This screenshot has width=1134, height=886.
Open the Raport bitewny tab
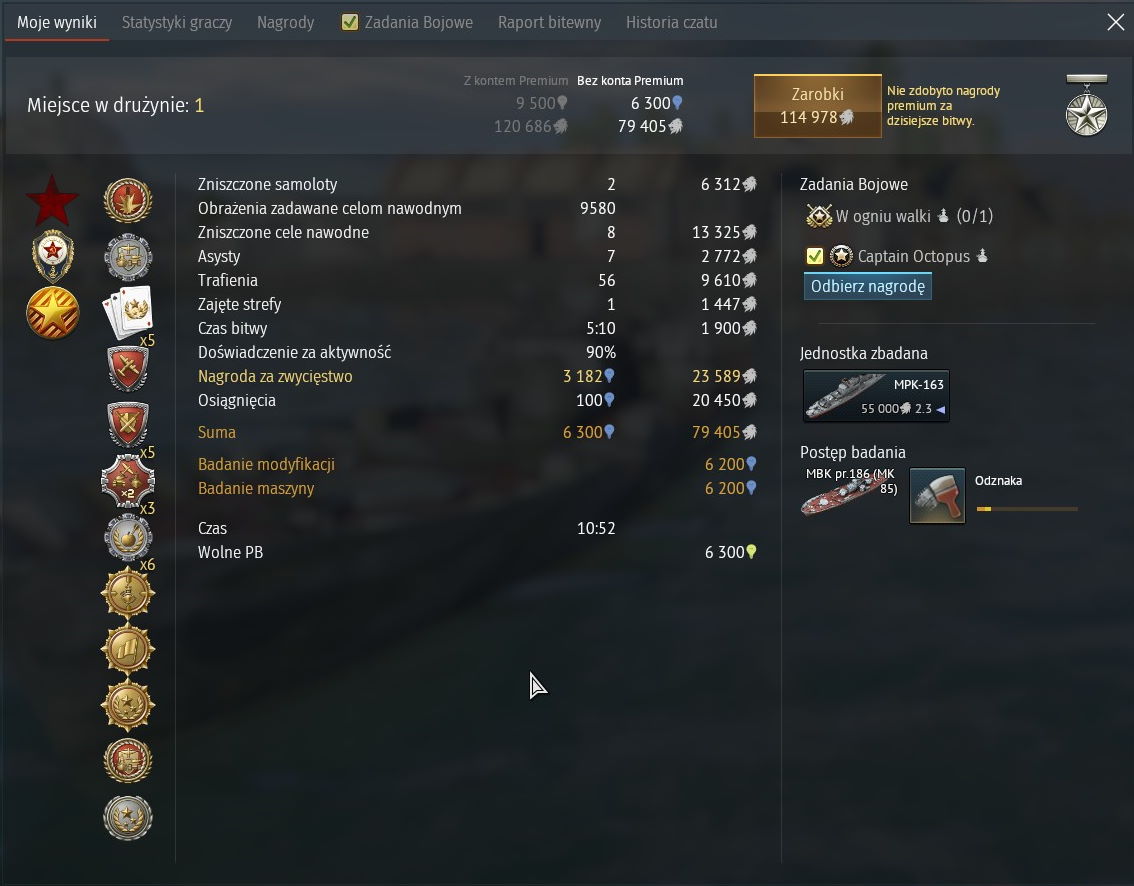point(549,22)
